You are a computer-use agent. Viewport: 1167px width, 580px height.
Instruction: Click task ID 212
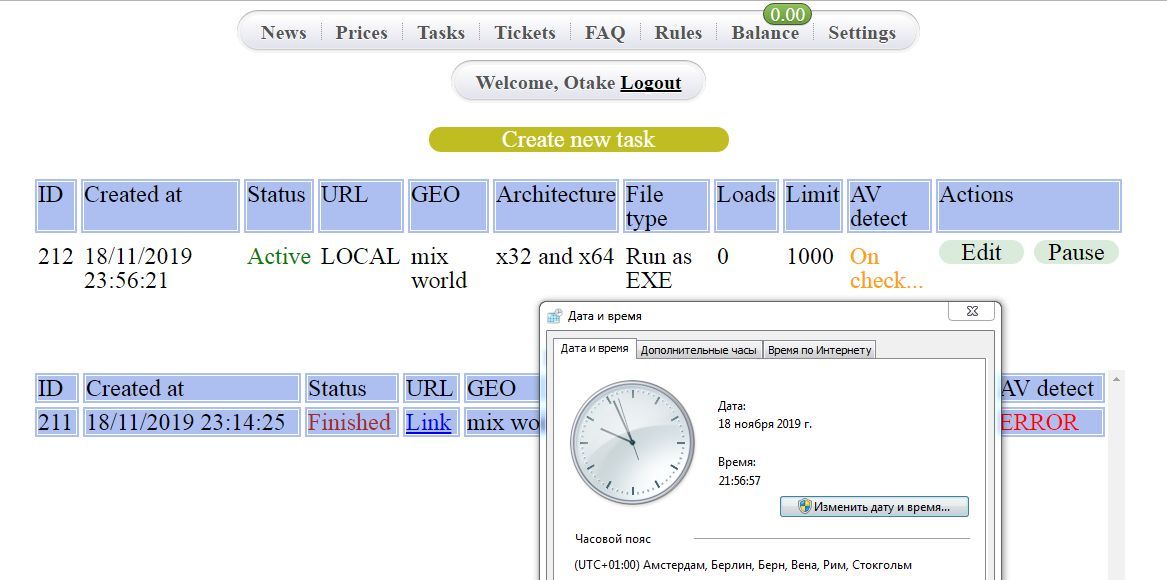coord(56,257)
